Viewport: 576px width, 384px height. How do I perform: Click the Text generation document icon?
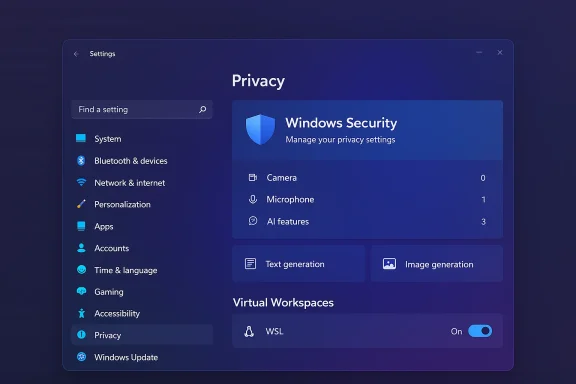(x=251, y=263)
